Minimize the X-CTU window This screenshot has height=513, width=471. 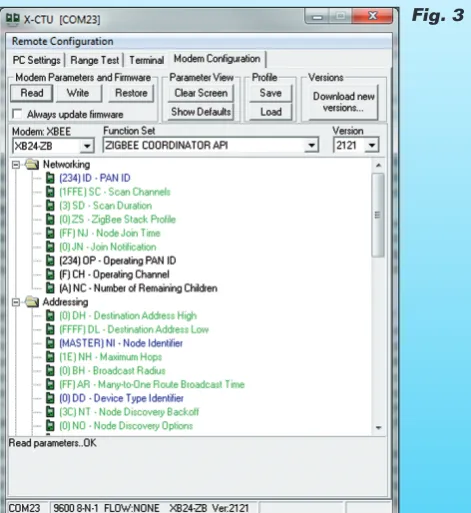click(x=317, y=16)
